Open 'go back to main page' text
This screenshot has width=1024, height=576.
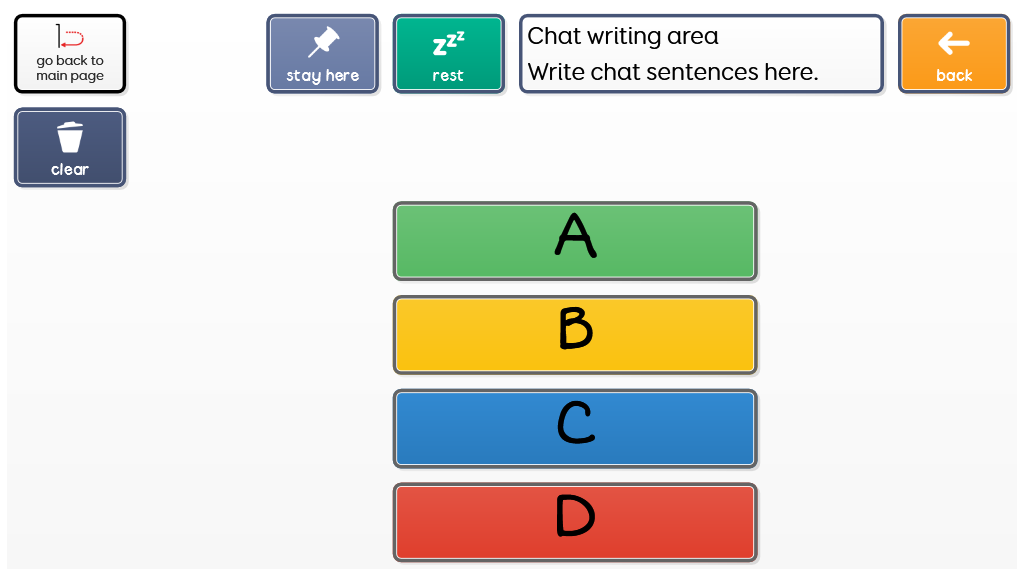pos(70,68)
